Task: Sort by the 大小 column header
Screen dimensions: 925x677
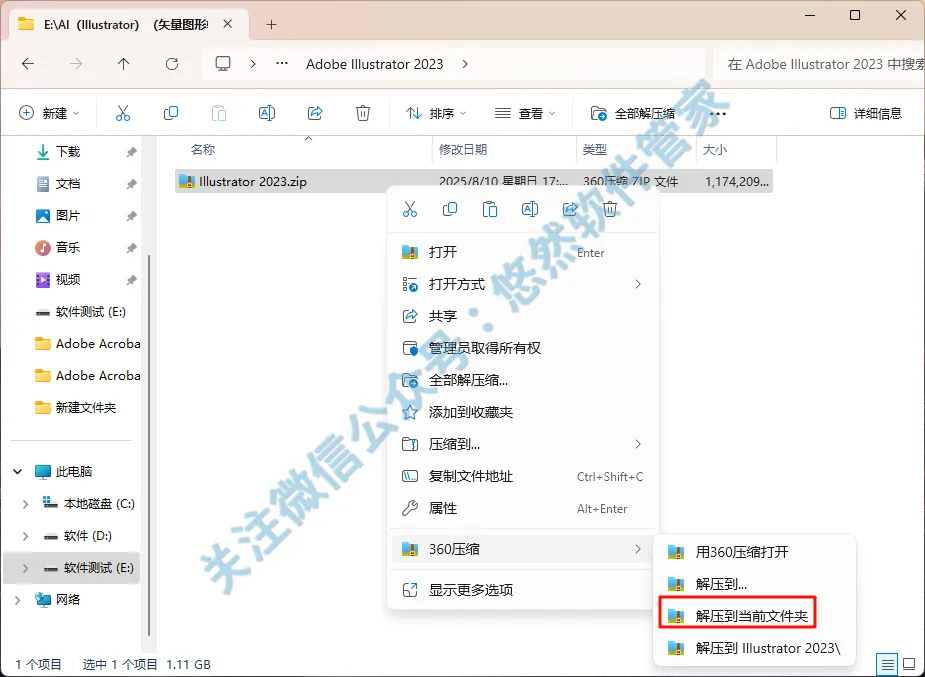Action: (x=714, y=150)
